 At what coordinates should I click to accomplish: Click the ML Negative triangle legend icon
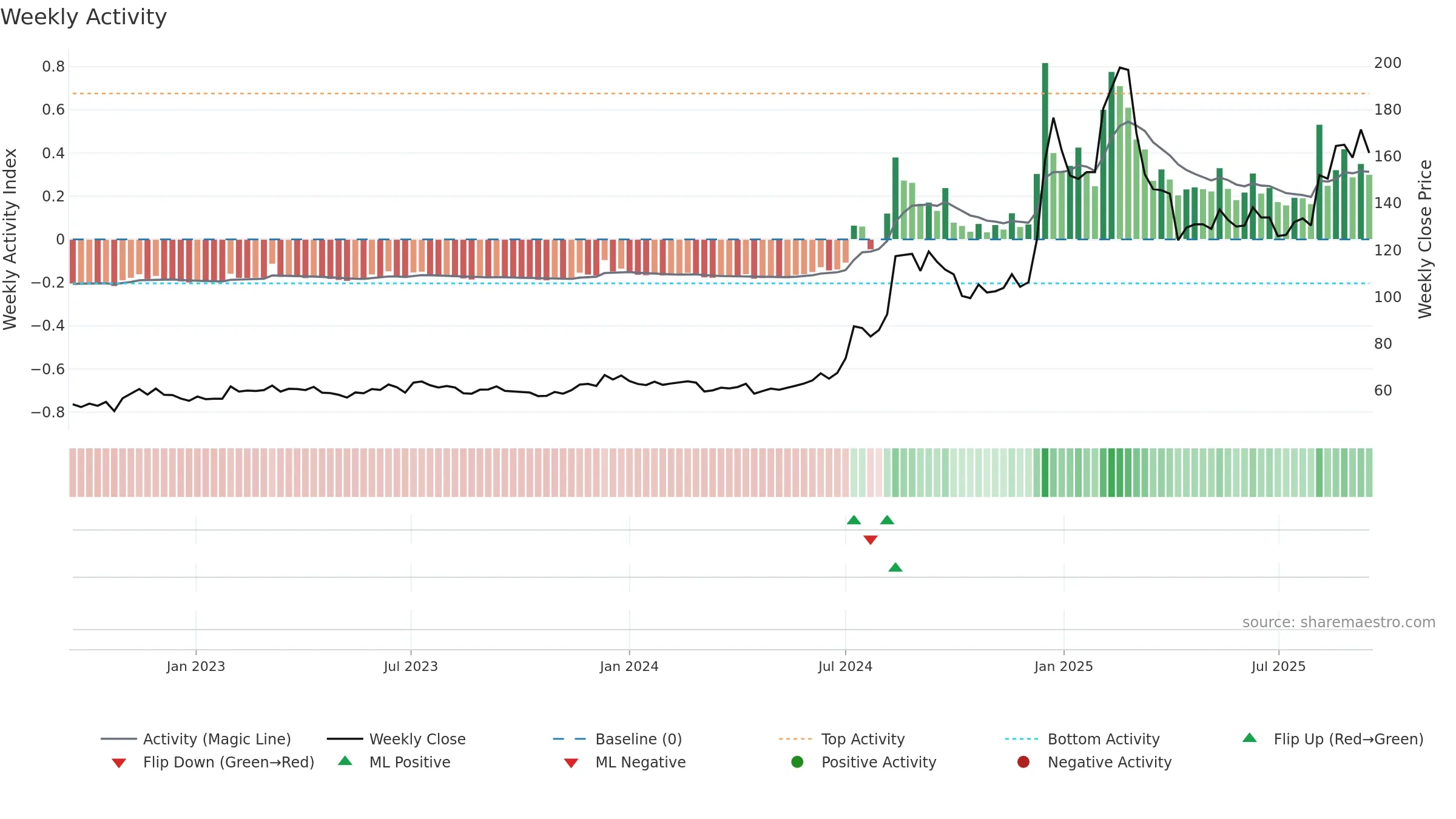click(571, 763)
